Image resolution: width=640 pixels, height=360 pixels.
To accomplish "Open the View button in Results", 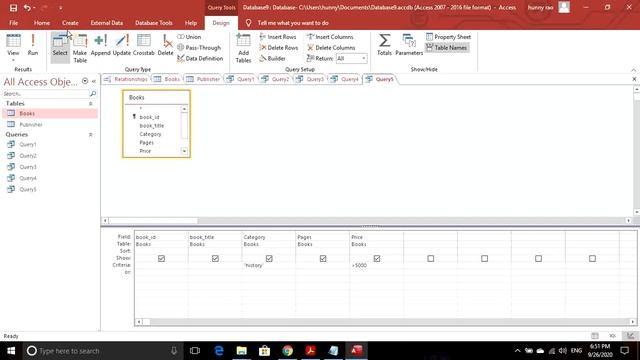I will pos(13,47).
